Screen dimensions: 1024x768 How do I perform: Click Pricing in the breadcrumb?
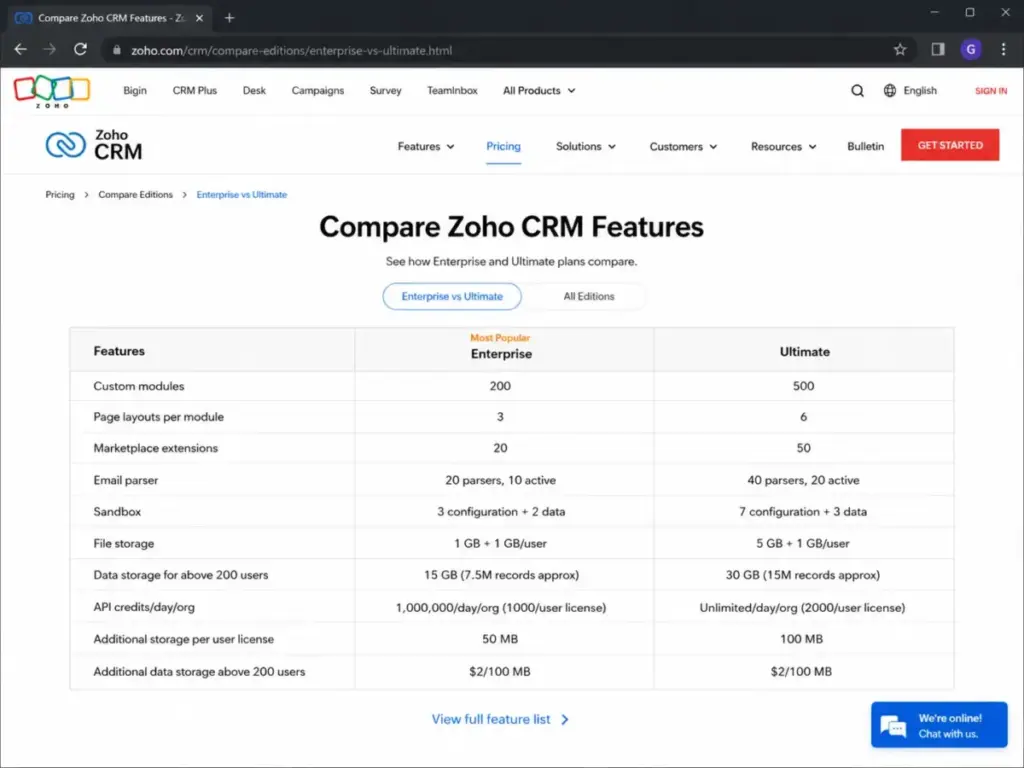(x=59, y=195)
